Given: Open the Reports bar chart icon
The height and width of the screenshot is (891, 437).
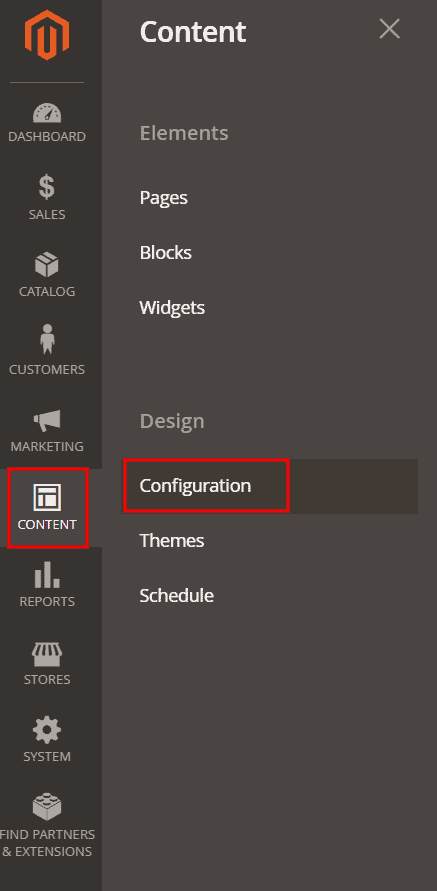Looking at the screenshot, I should (x=47, y=574).
